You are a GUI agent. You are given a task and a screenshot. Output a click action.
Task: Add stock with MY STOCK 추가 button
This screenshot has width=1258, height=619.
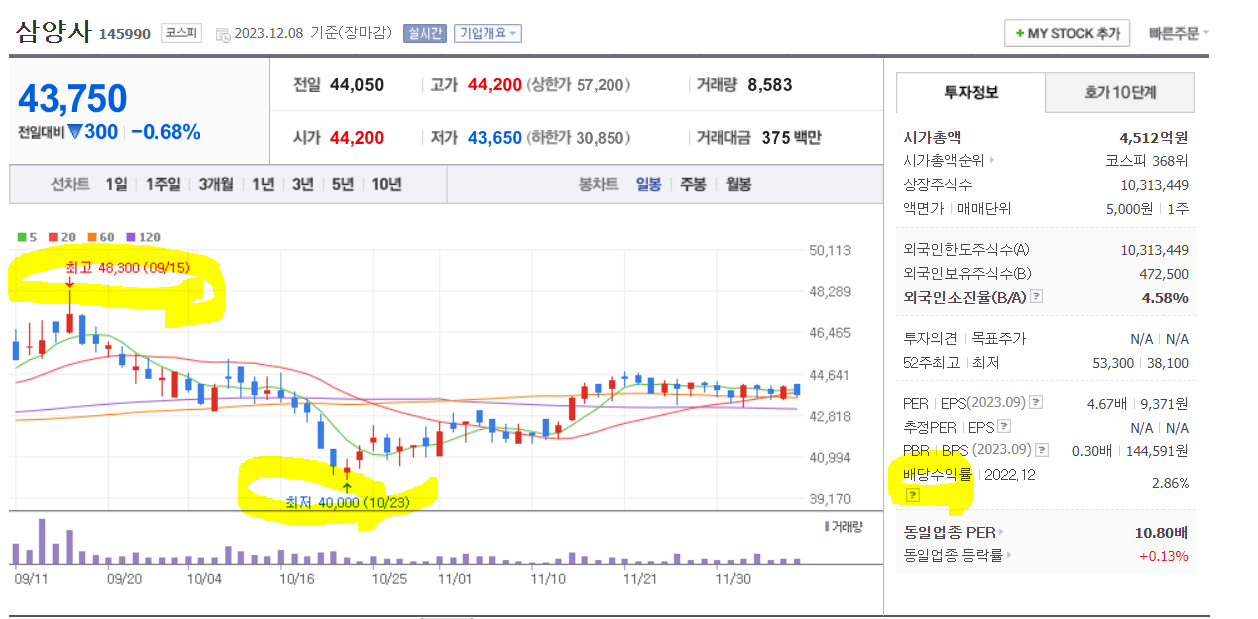[x=1067, y=33]
